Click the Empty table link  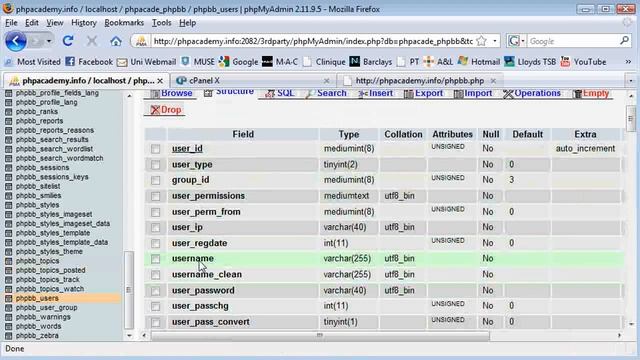[x=591, y=93]
